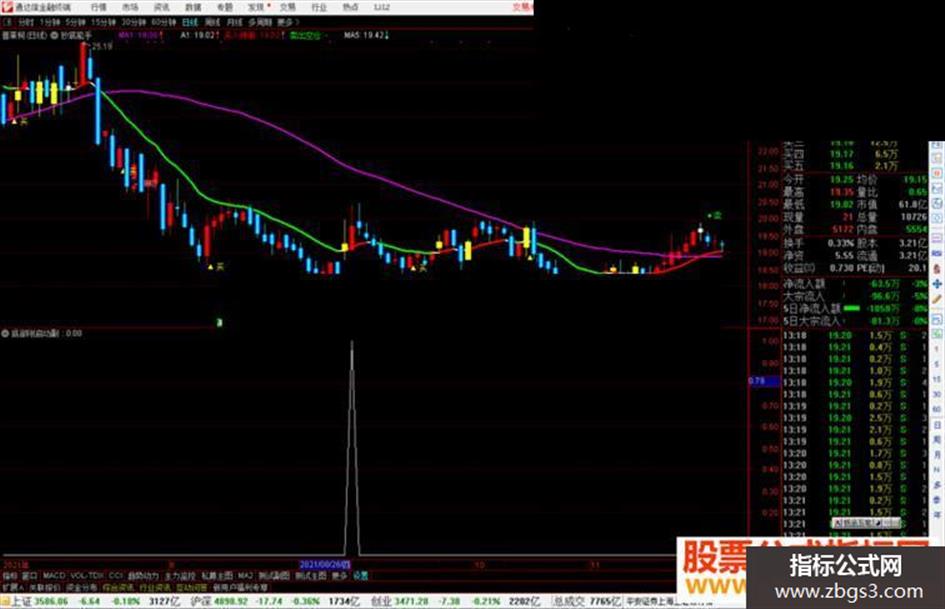
Task: Select the MACD indicator tab
Action: pos(54,576)
